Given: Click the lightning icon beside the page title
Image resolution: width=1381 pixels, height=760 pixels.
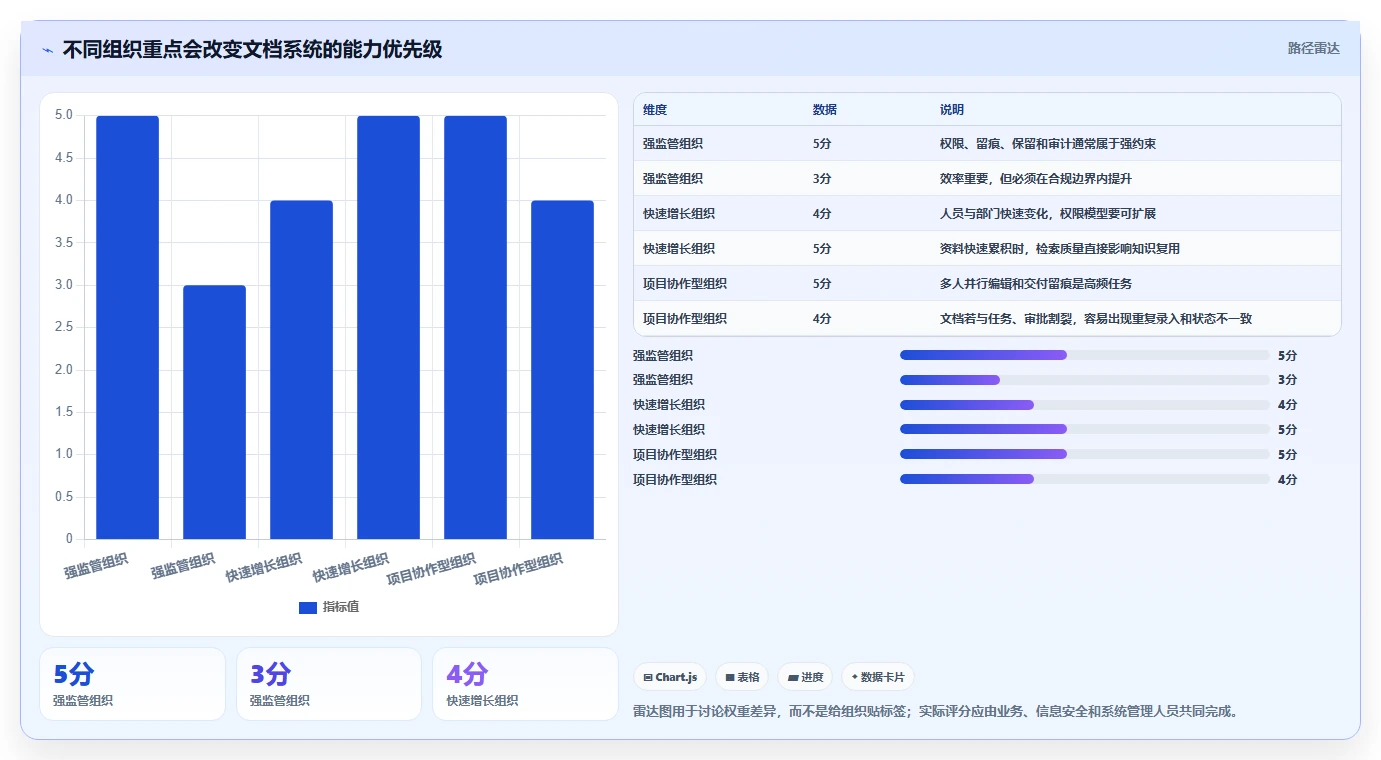Looking at the screenshot, I should [47, 50].
